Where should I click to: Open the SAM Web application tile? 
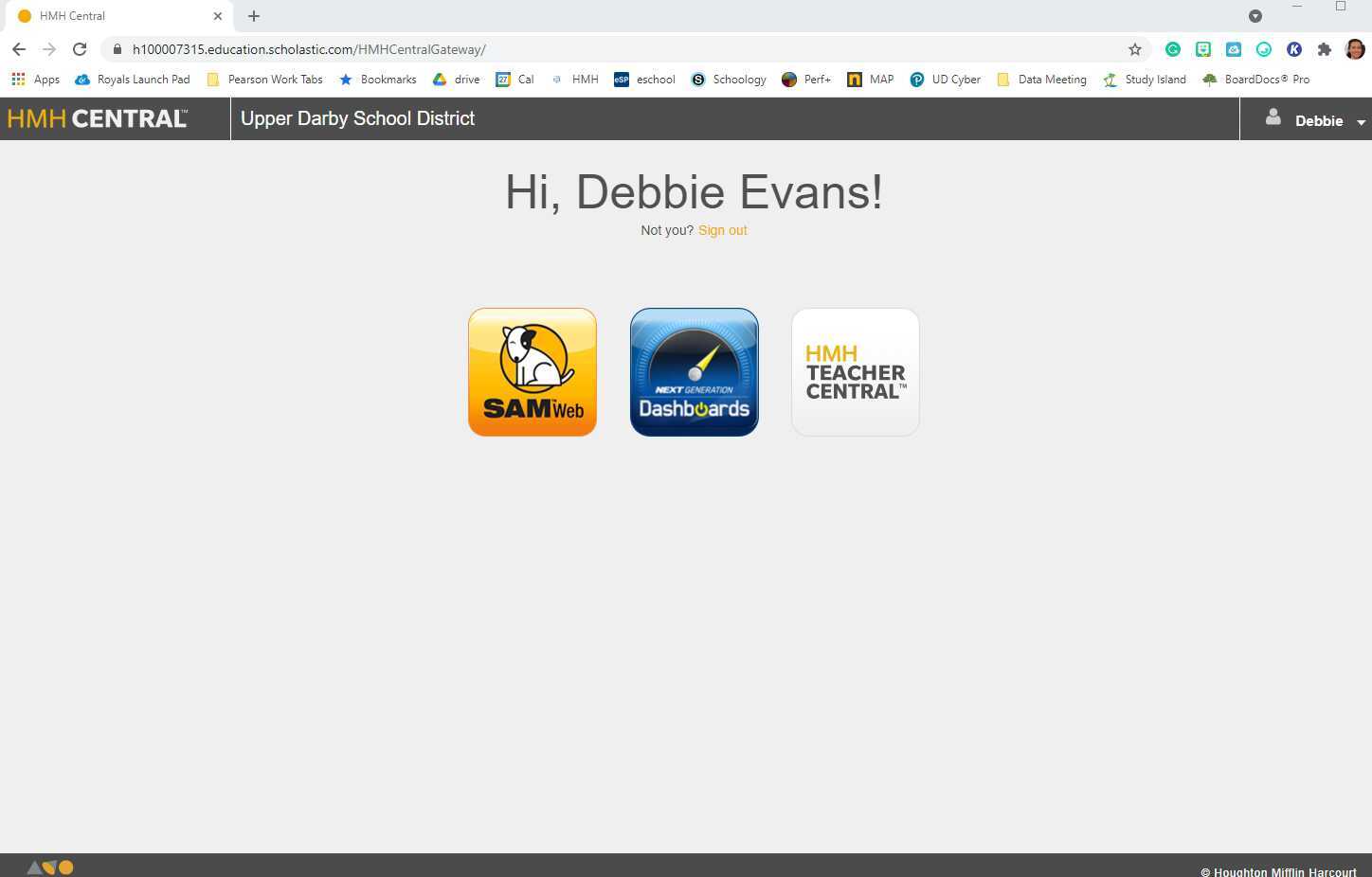point(533,372)
